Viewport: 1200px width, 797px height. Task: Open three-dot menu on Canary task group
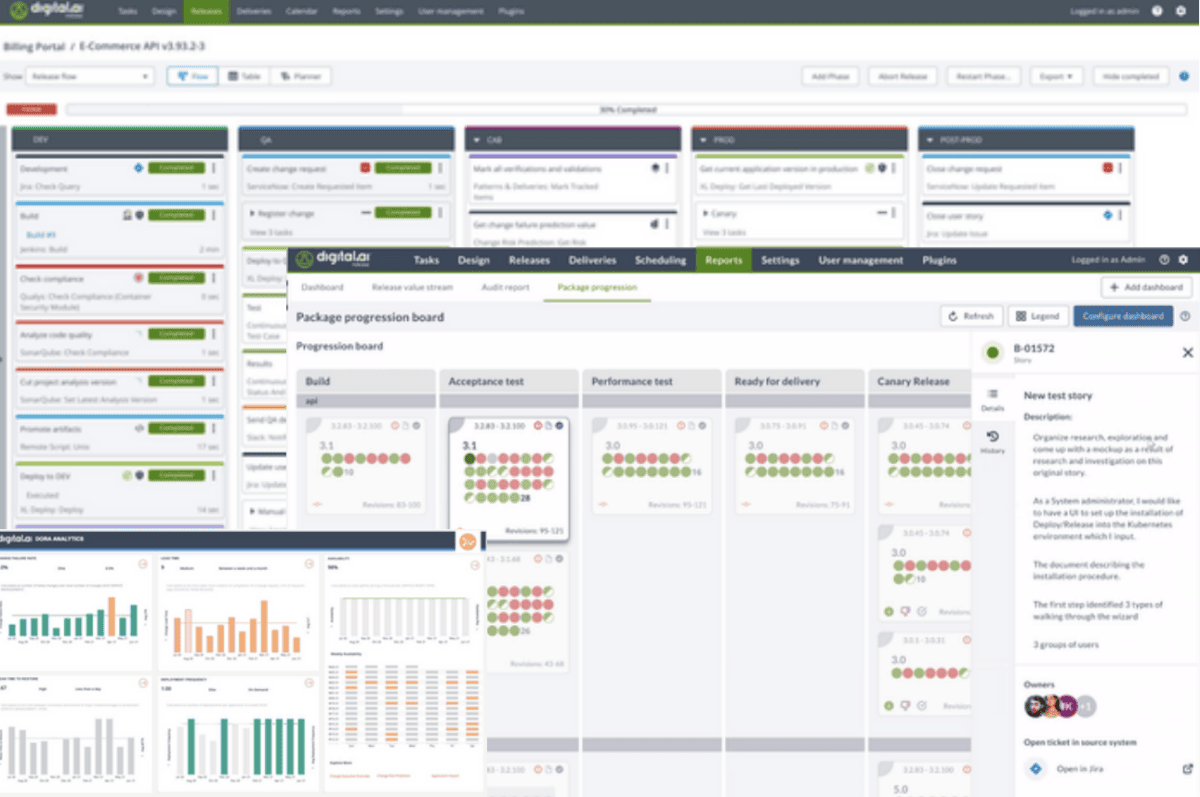point(895,213)
